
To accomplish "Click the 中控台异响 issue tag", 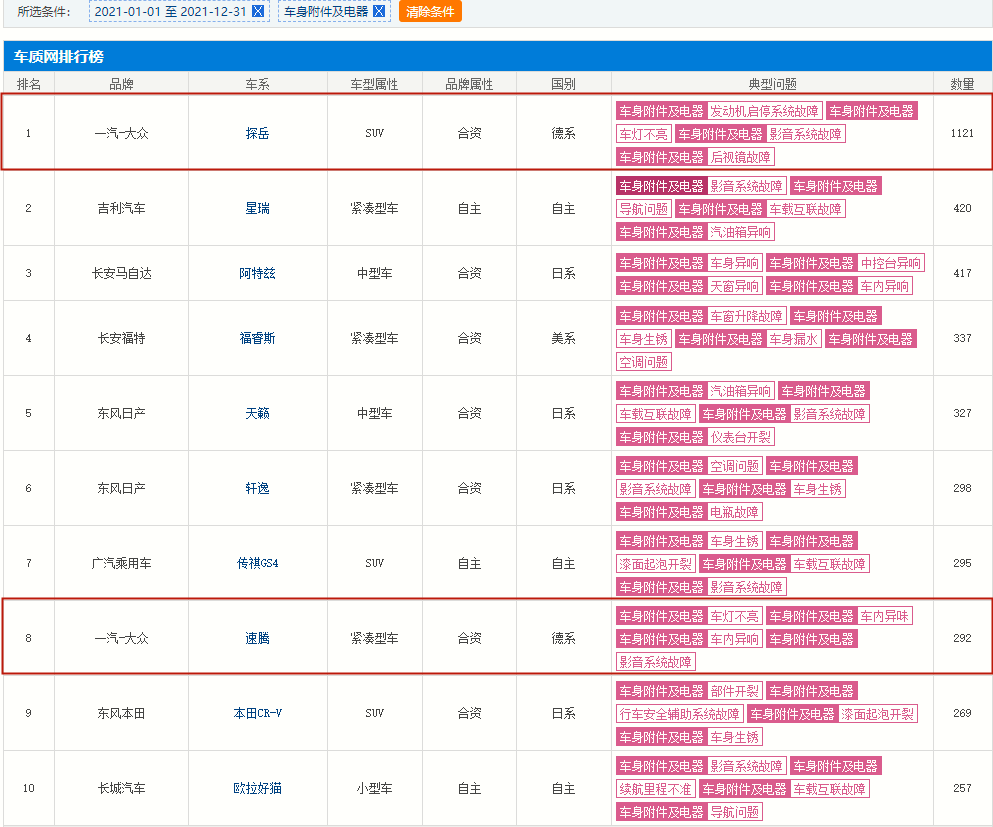I will [890, 263].
